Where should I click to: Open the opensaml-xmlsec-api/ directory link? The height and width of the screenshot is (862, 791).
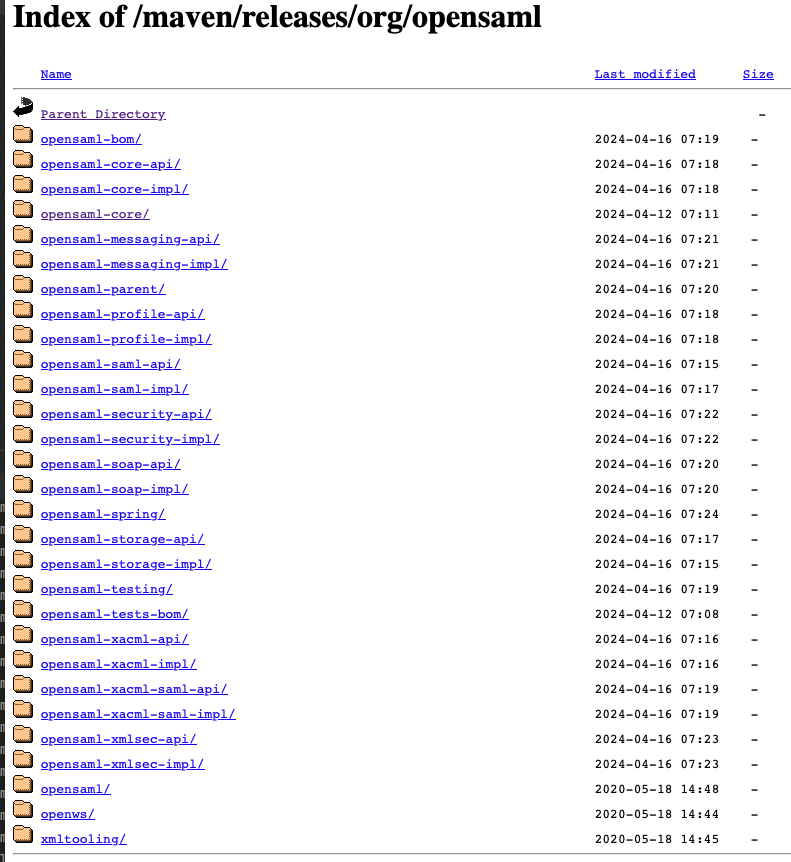coord(118,740)
